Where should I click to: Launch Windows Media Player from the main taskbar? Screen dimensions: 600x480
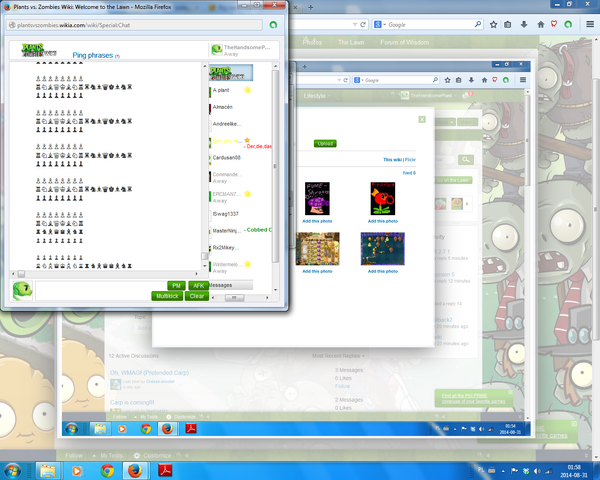77,470
